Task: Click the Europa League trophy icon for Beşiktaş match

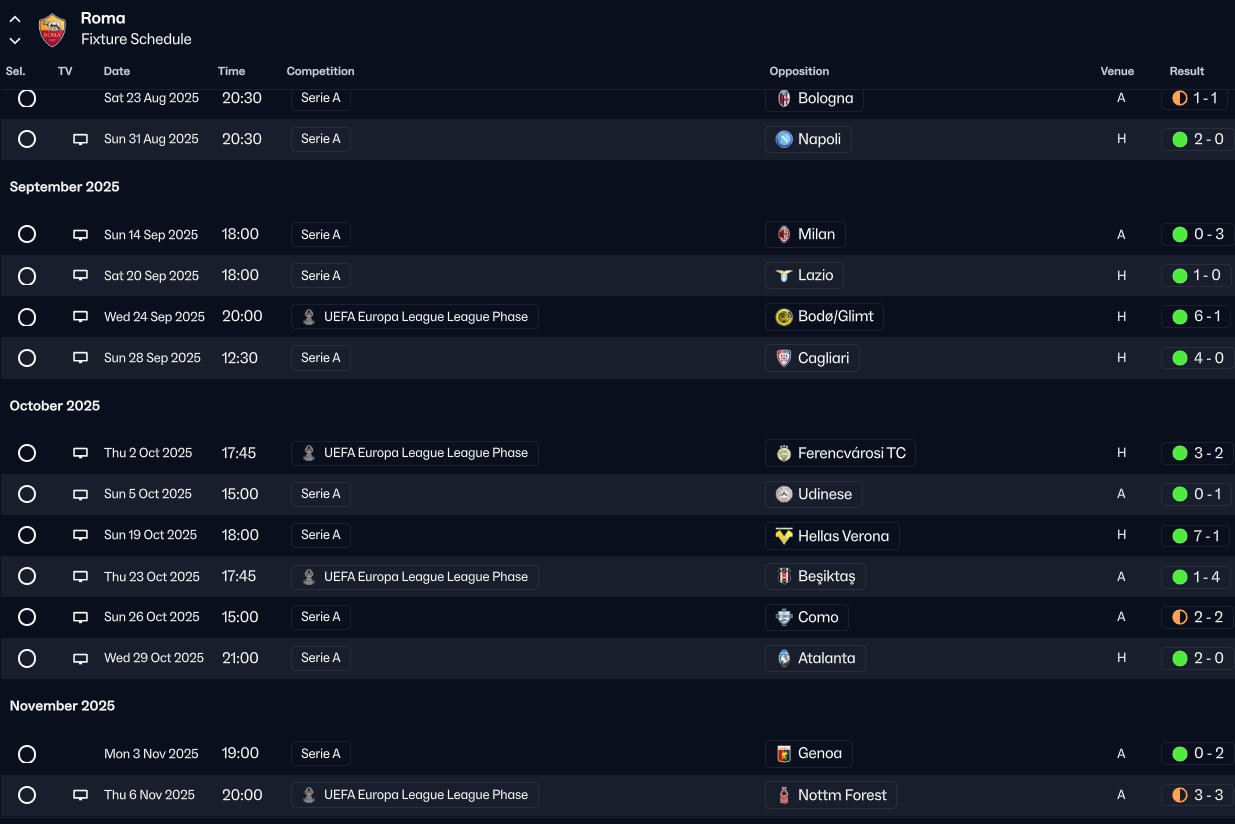Action: pos(309,577)
